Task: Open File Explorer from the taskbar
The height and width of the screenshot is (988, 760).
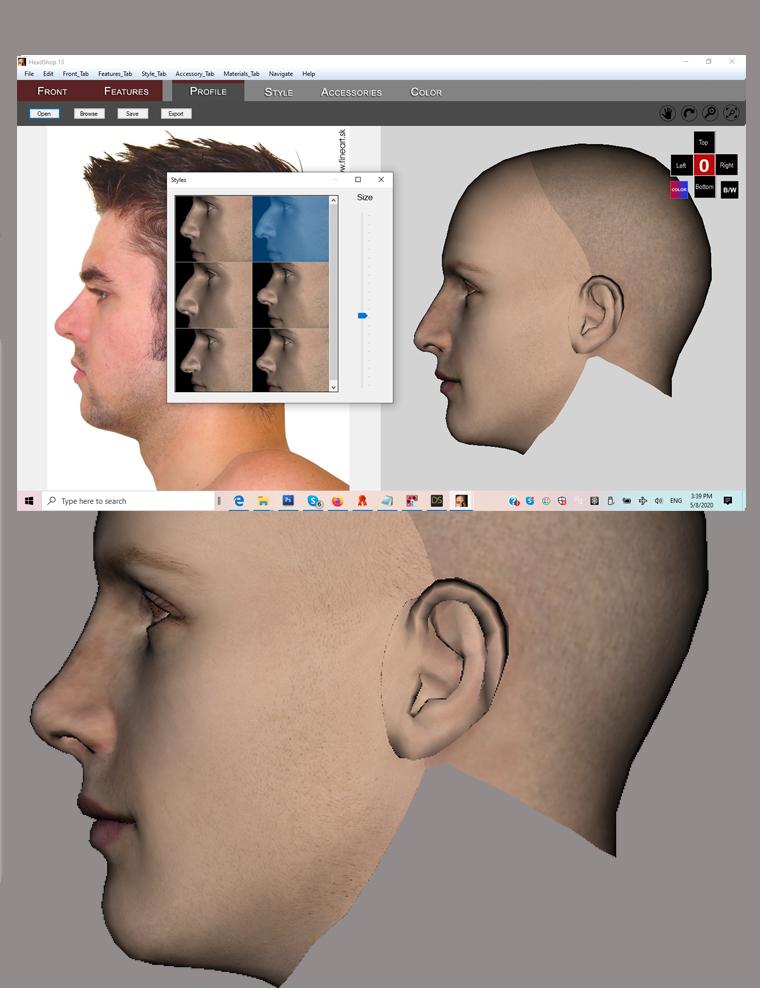Action: 263,501
